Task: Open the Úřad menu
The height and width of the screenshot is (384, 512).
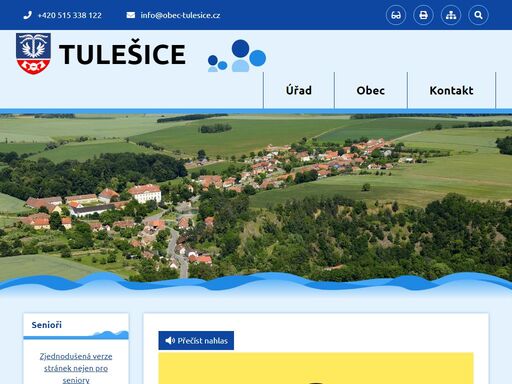Action: click(x=299, y=90)
